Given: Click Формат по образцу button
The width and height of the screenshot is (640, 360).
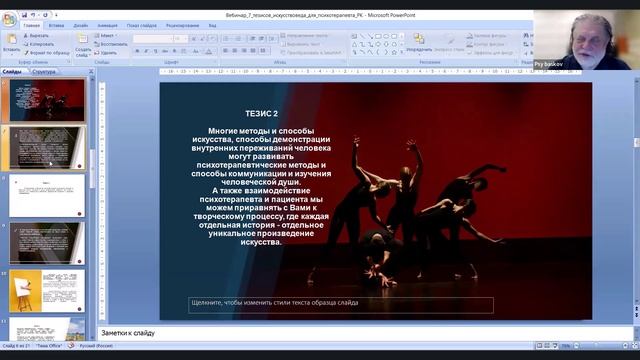Looking at the screenshot, I should [47, 53].
